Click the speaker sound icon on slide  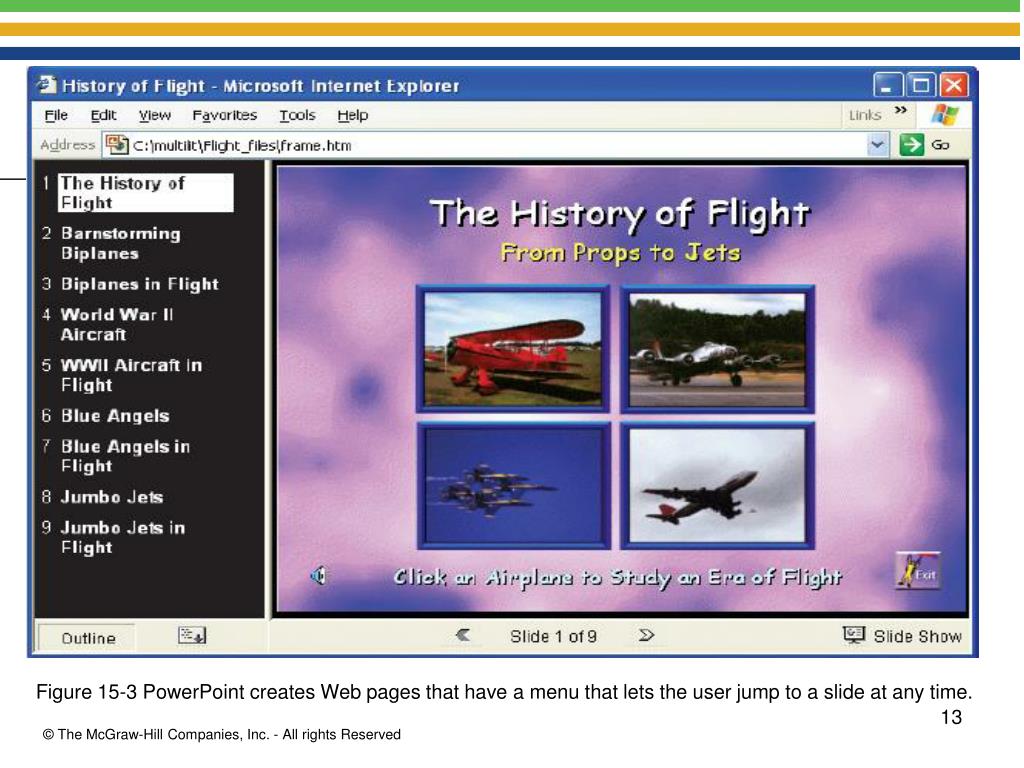click(x=319, y=575)
